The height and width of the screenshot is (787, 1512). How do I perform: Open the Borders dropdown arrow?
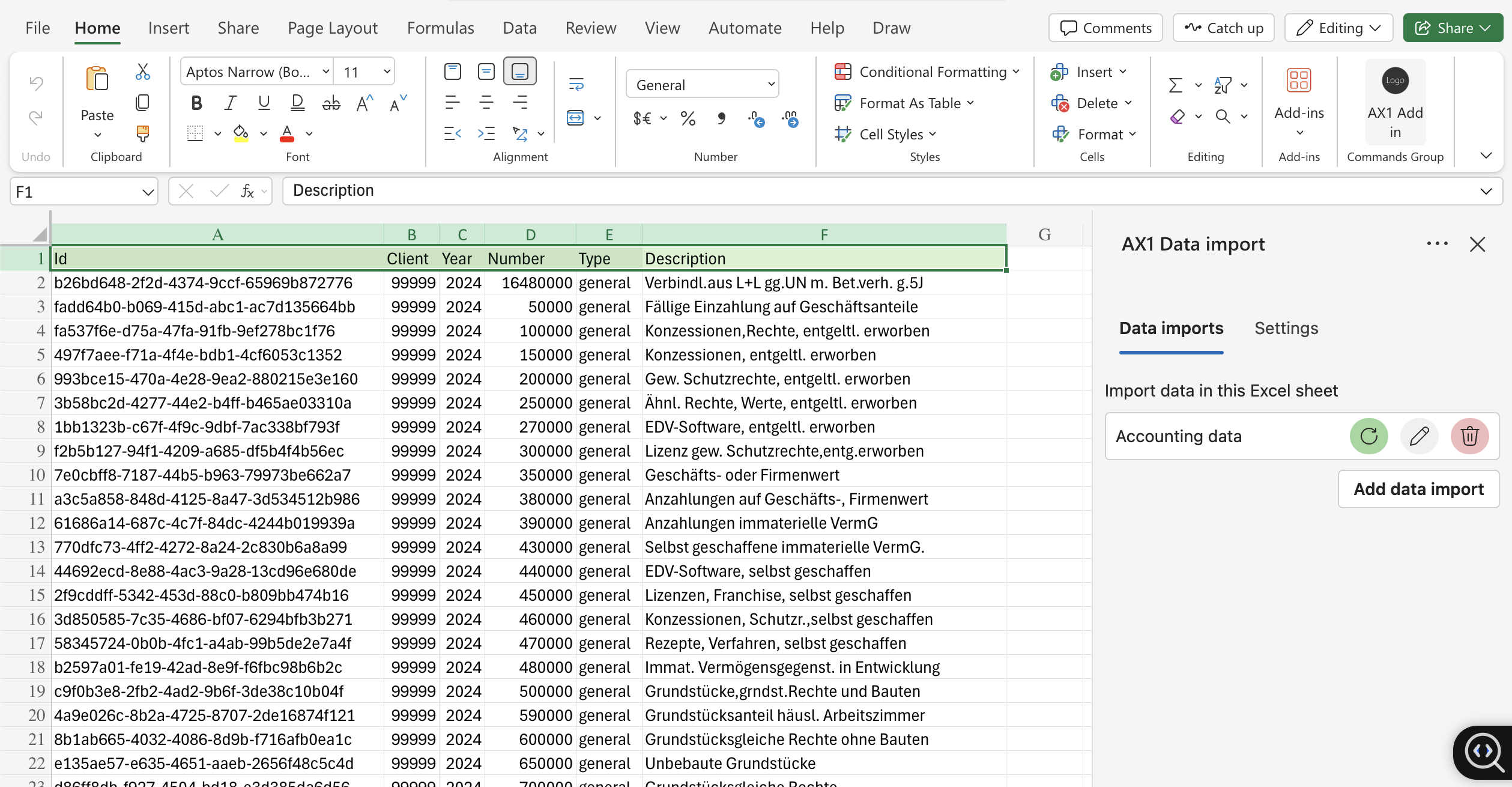218,133
